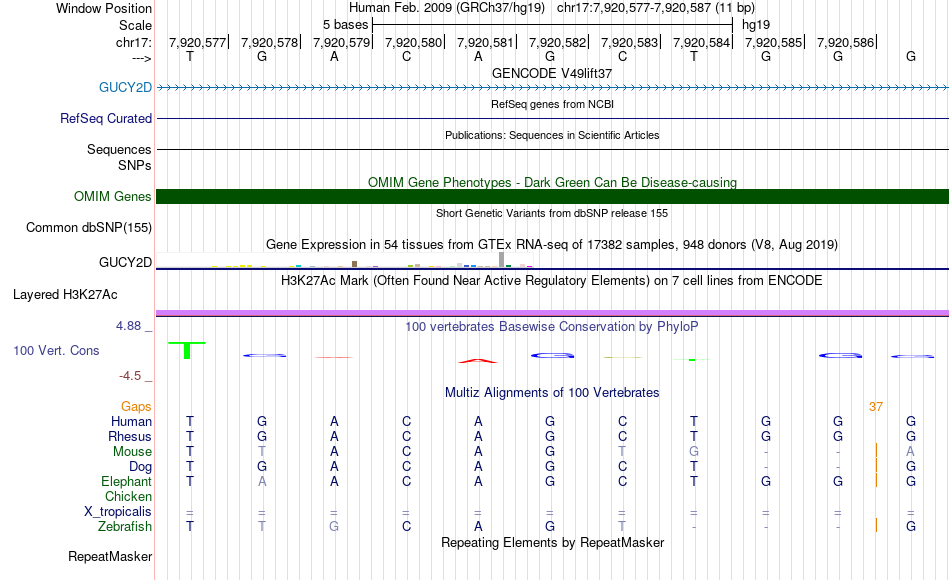Viewport: 950px width, 580px height.
Task: Click the Publications: Sequences in Scientific Articles title
Action: coord(552,135)
